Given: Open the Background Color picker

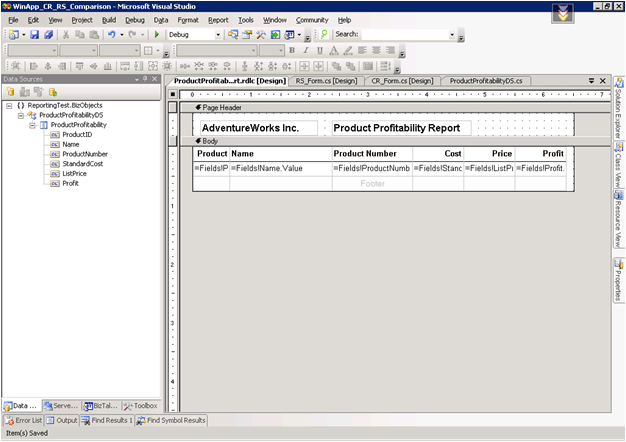Looking at the screenshot, I should coord(348,50).
